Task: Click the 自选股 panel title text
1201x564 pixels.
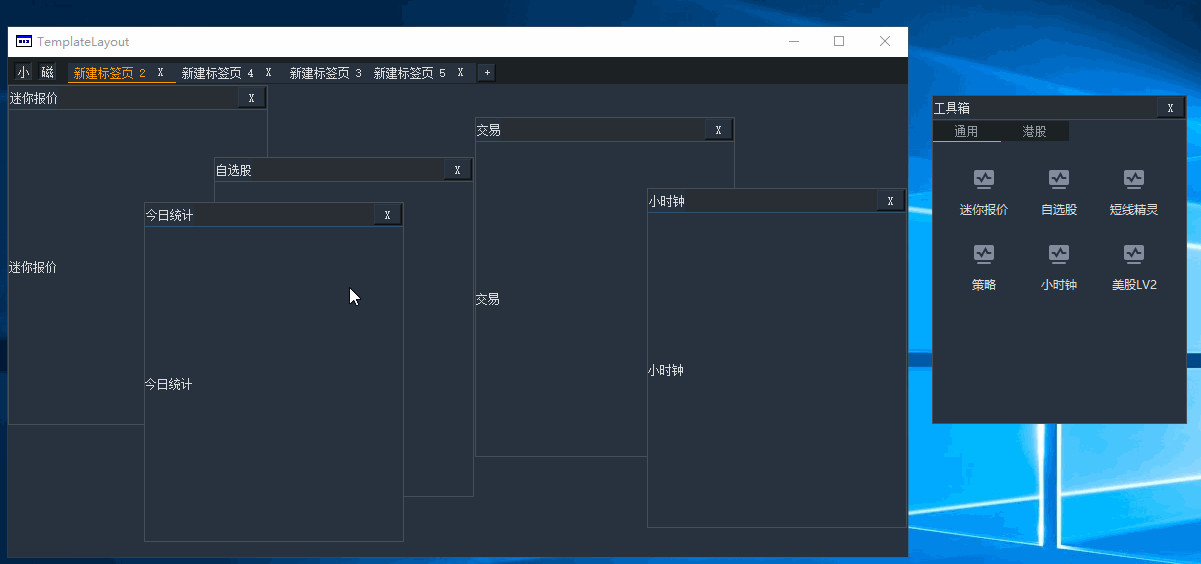Action: click(x=234, y=171)
